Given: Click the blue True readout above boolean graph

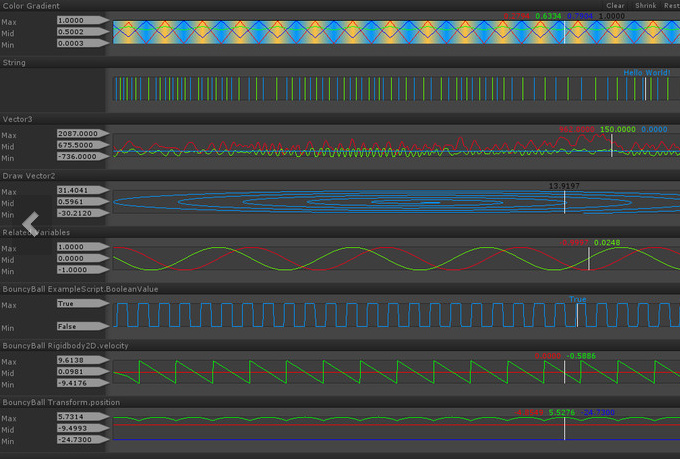Looking at the screenshot, I should (x=577, y=299).
